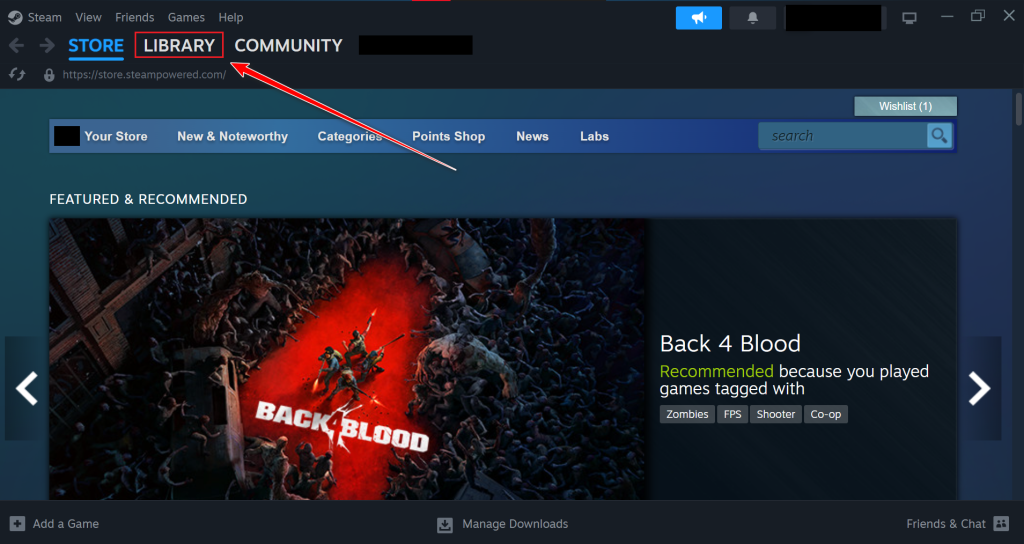The width and height of the screenshot is (1024, 544).
Task: Click FEATURED & RECOMMENDED heading
Action: (x=148, y=199)
